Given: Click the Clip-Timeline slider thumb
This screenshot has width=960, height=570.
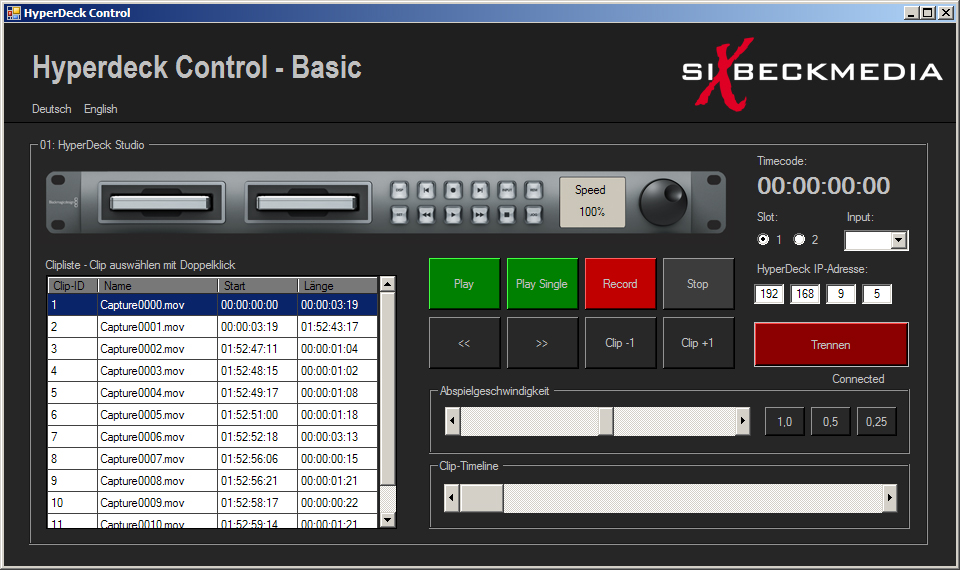Looking at the screenshot, I should [x=481, y=498].
